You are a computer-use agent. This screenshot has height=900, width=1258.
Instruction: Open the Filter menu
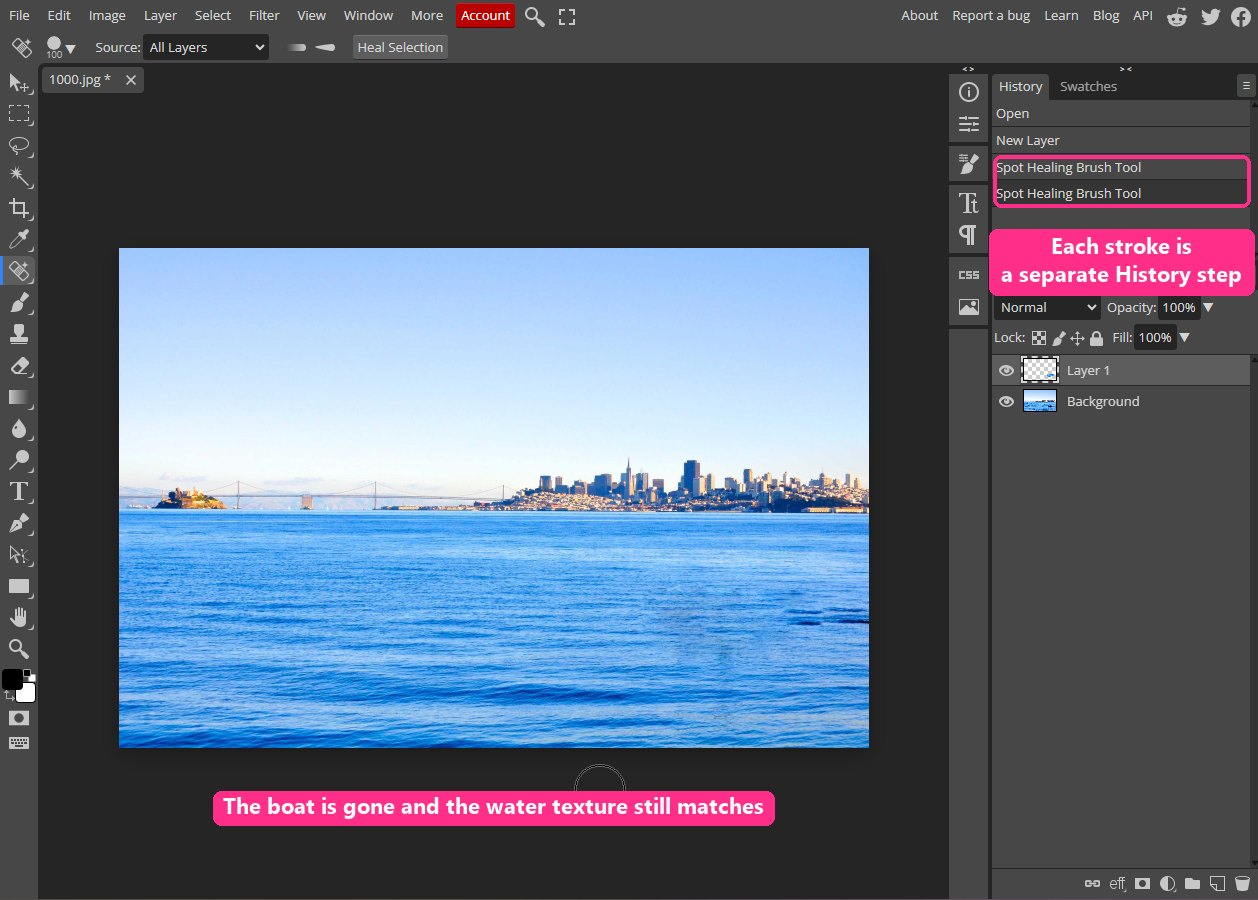click(264, 15)
